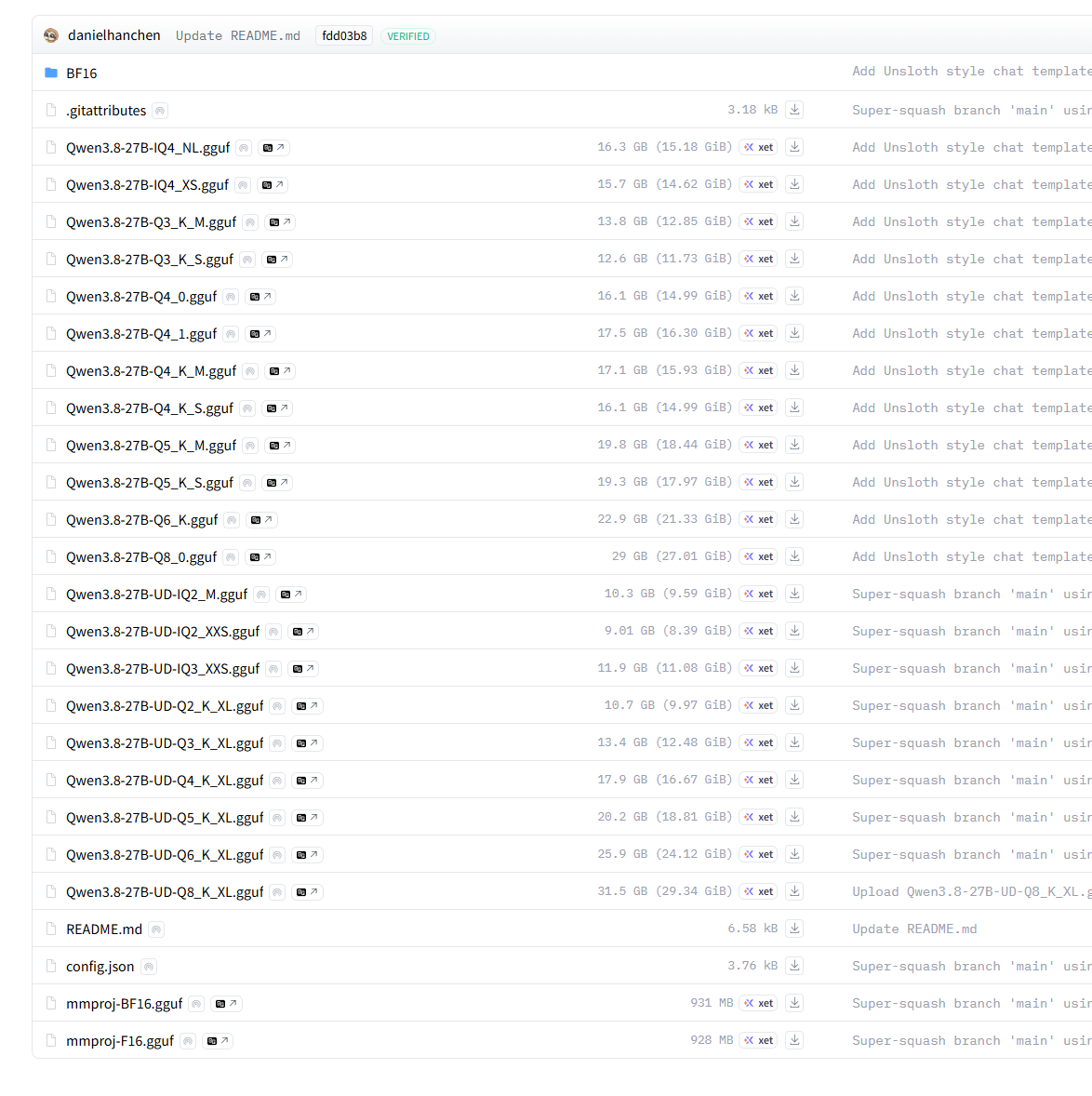Screen dimensions: 1092x1096
Task: Download Qwen3.8-27B-IQ4_XS.gguf
Action: (x=794, y=184)
